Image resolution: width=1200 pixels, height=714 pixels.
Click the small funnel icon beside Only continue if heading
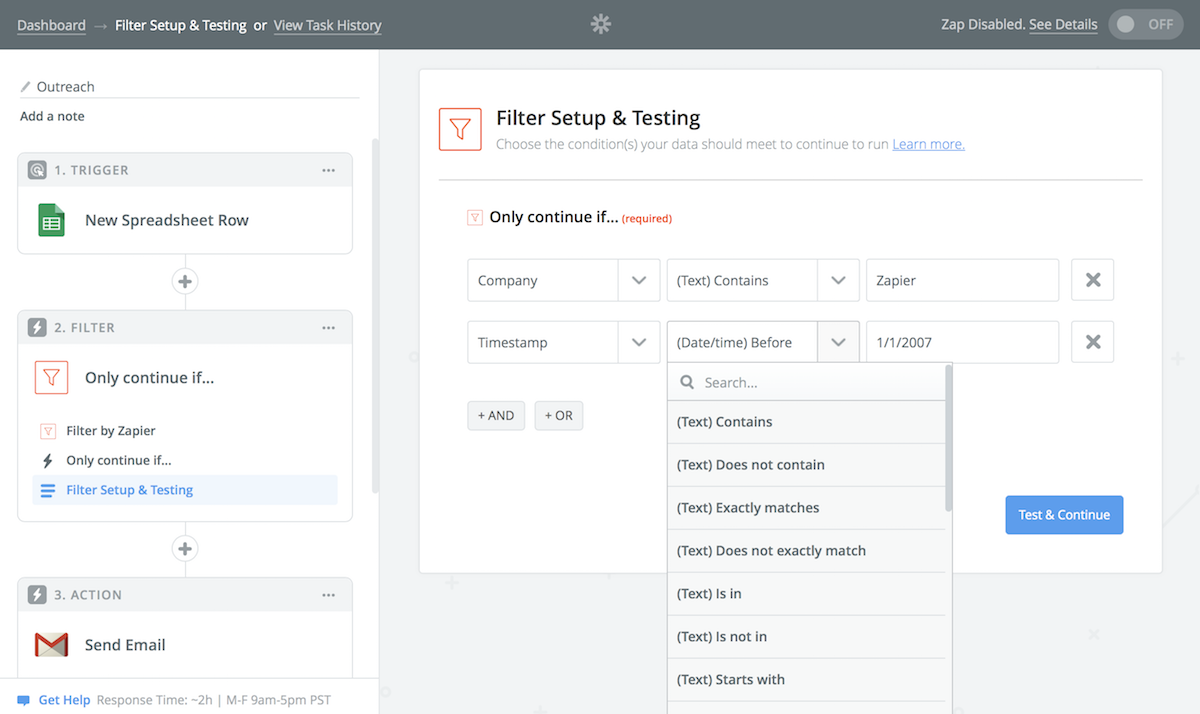[475, 217]
